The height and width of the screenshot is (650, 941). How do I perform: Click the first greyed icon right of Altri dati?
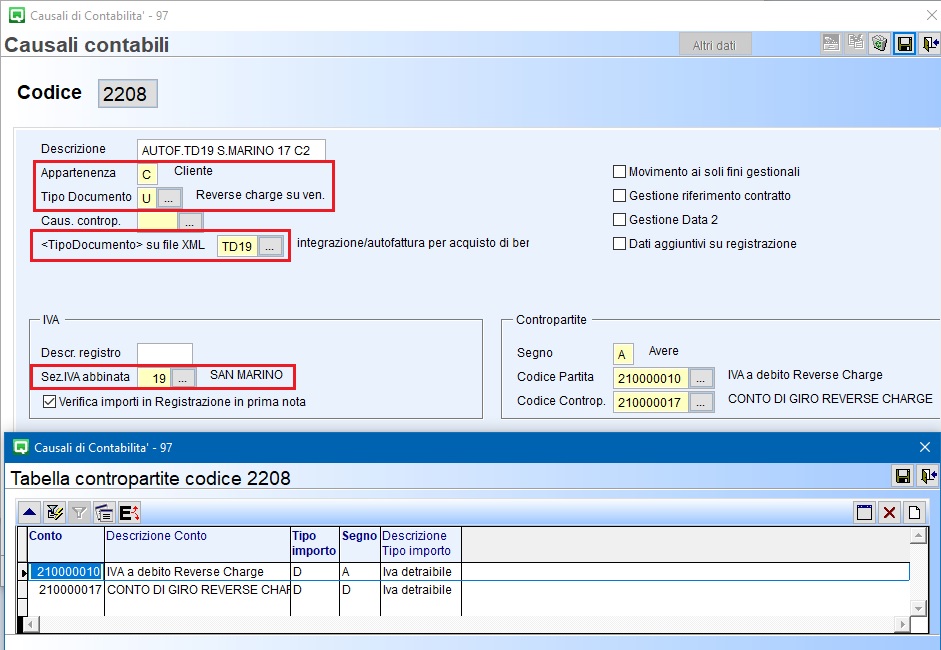(831, 43)
